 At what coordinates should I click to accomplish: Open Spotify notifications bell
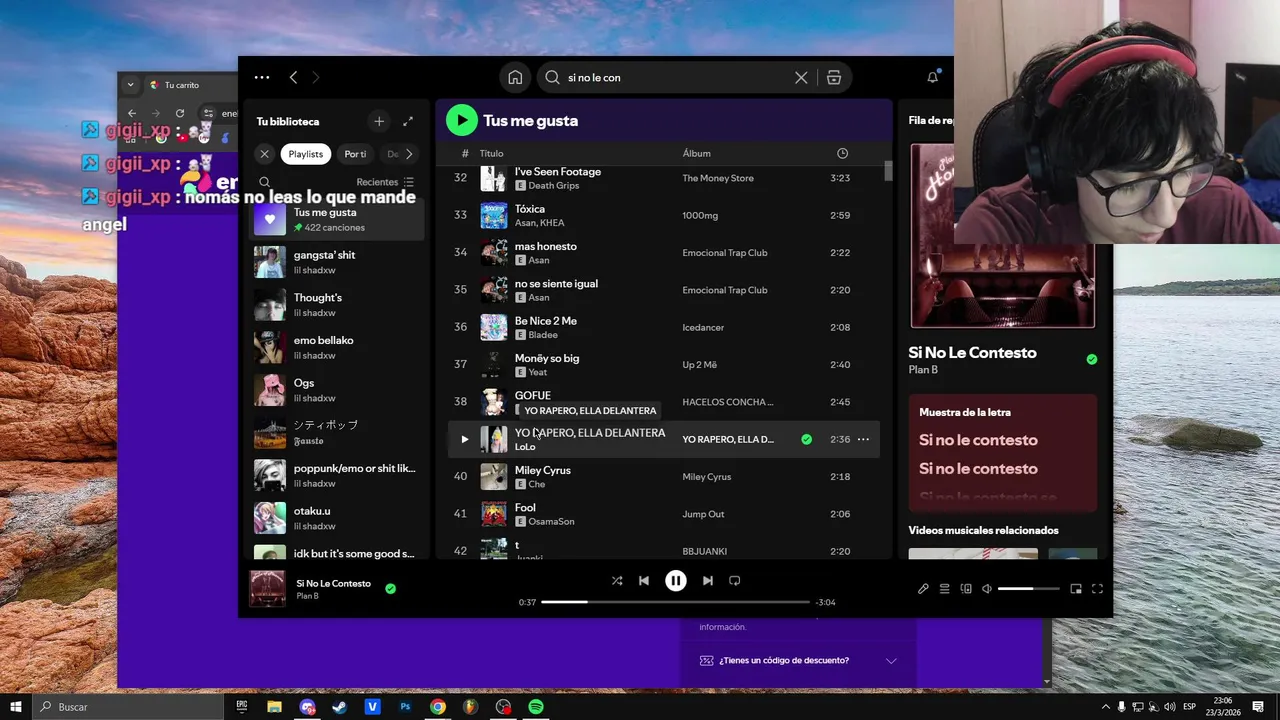932,77
